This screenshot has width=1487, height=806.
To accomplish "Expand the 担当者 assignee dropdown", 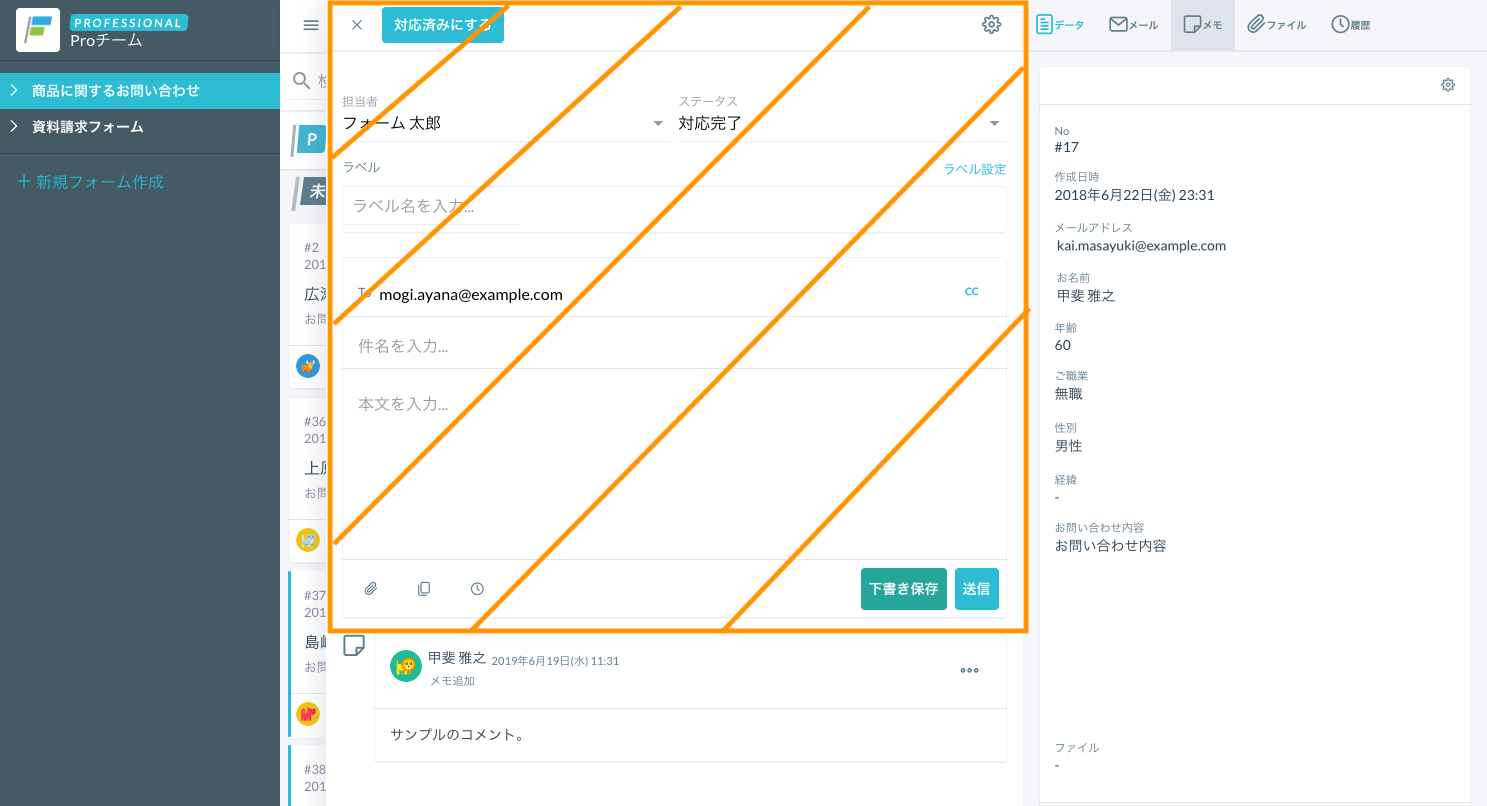I will [657, 122].
